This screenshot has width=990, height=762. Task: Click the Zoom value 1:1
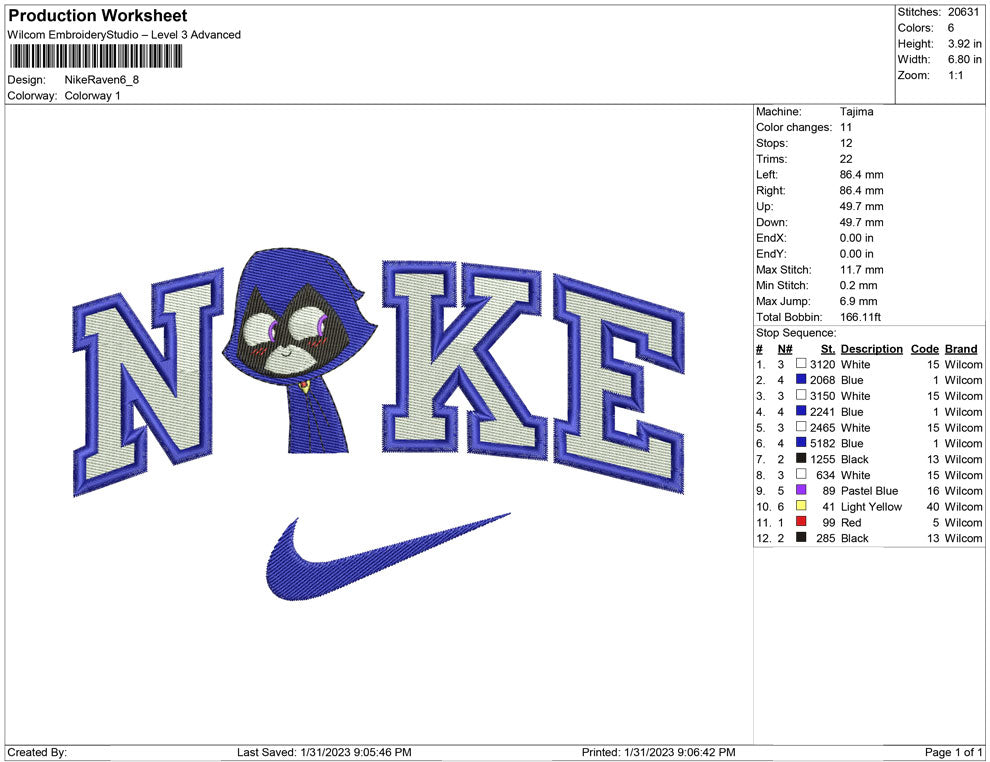pos(955,75)
